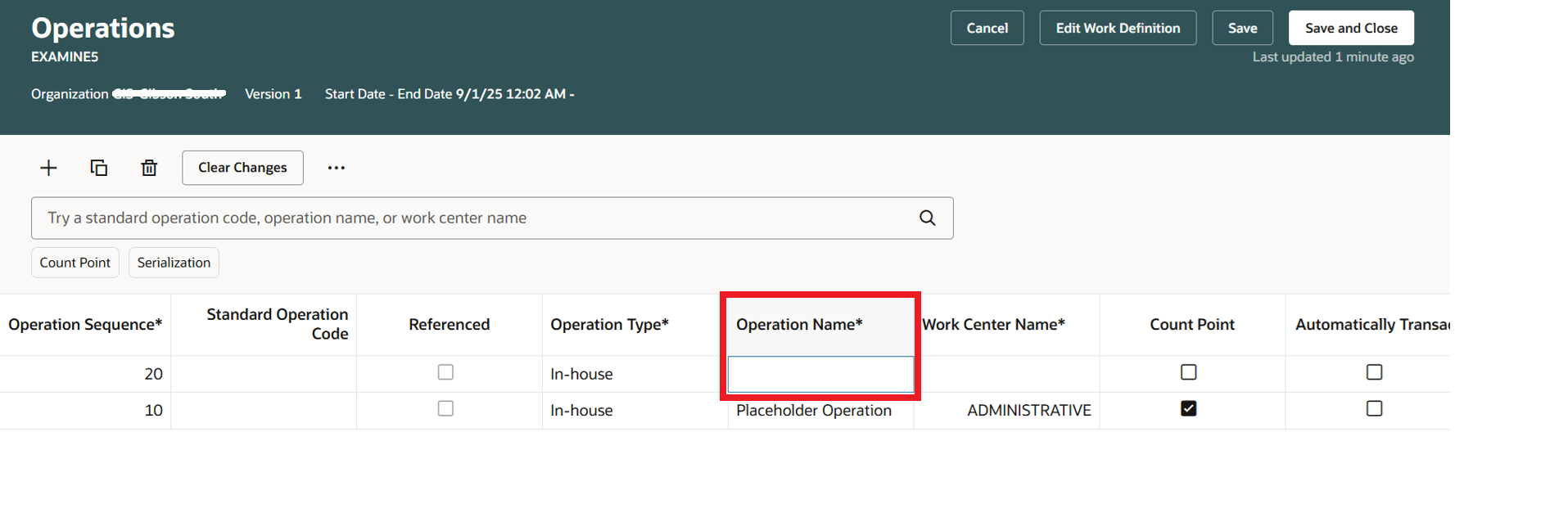The image size is (1568, 531).
Task: Click the trash delete icon
Action: (149, 168)
